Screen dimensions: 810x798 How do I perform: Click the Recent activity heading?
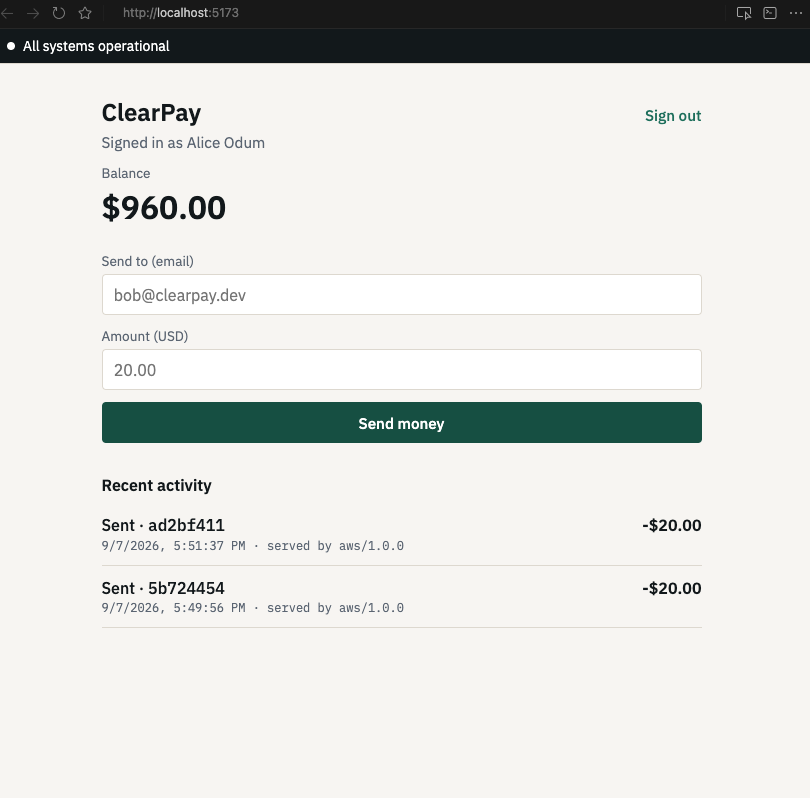pos(157,486)
